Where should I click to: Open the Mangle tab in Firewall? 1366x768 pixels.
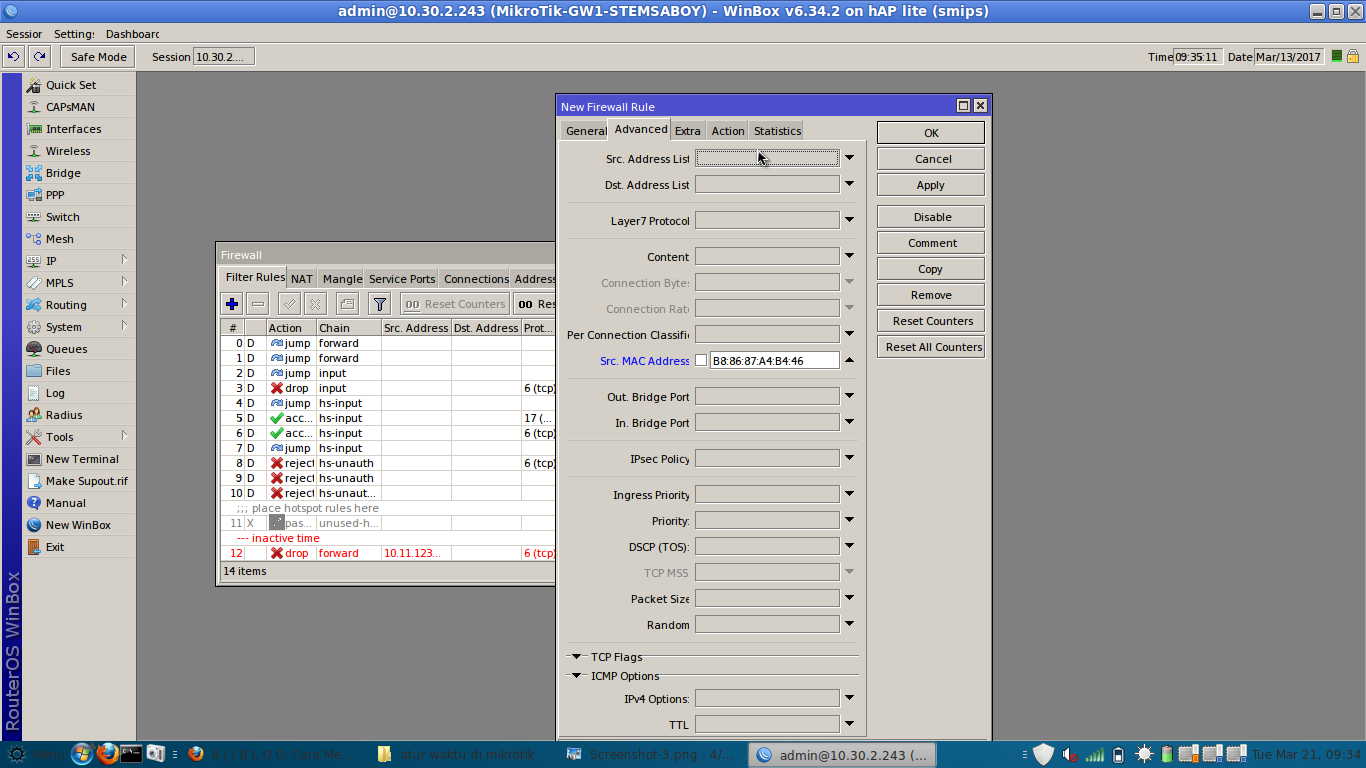[x=342, y=279]
